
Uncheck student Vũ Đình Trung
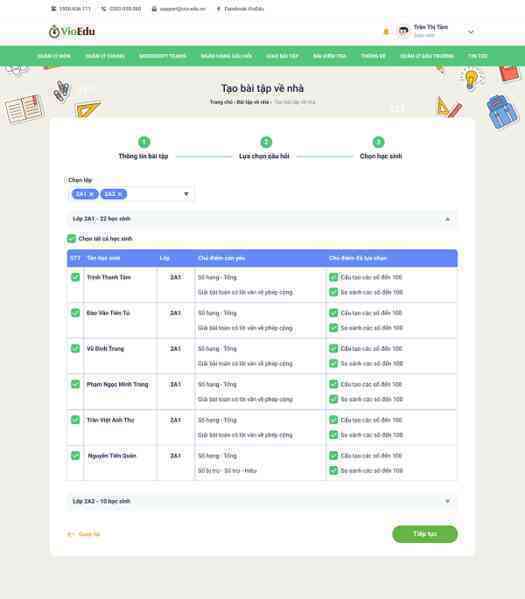tap(76, 348)
